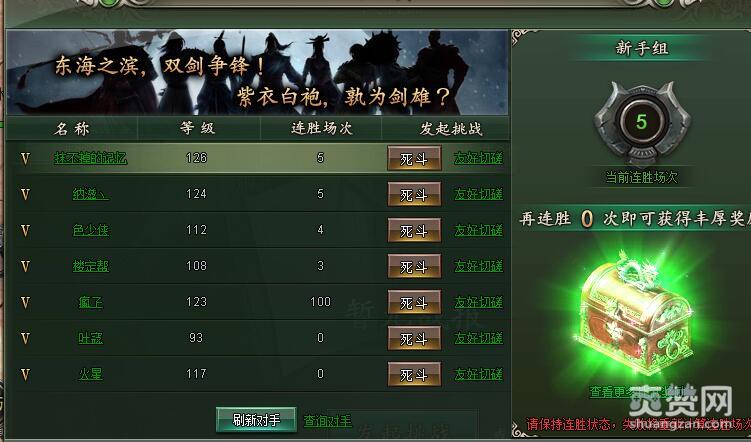Screen dimensions: 751x442
Task: Click the 连胜场次 column header
Action: 321,128
